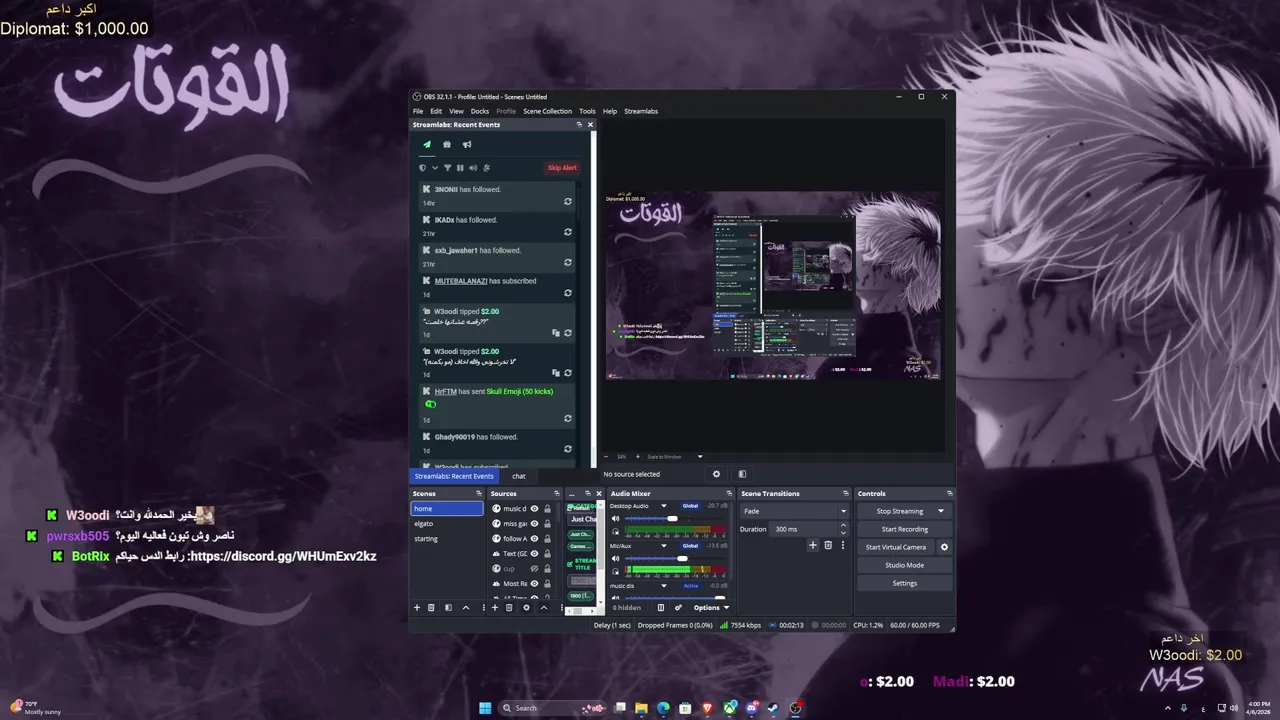This screenshot has height=720, width=1280.
Task: Expand the Stop Streaming dropdown arrow
Action: tap(940, 511)
